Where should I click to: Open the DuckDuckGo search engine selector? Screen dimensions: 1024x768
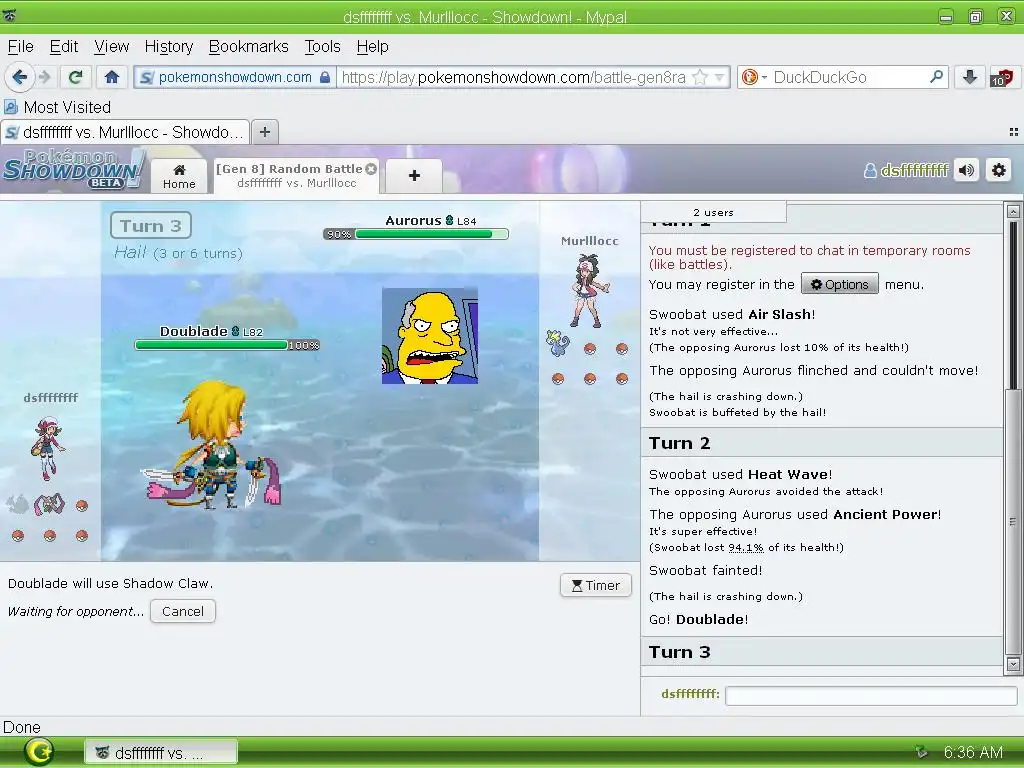(754, 77)
